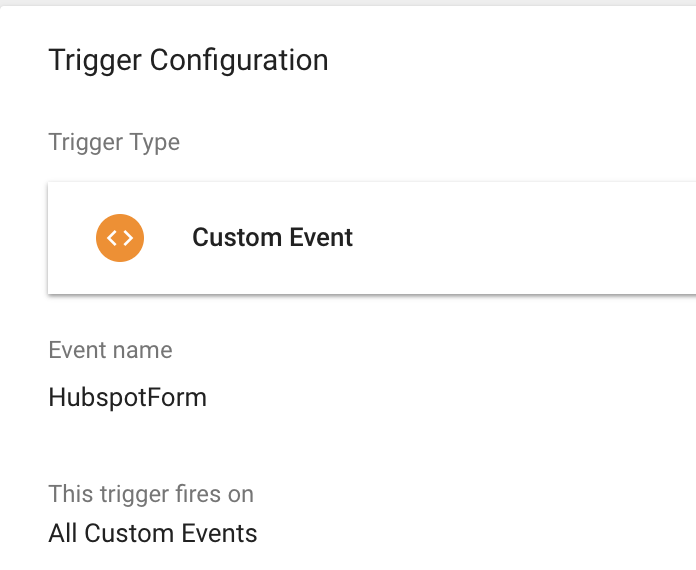Click blank panel area right of Trigger Configuration

[x=510, y=60]
